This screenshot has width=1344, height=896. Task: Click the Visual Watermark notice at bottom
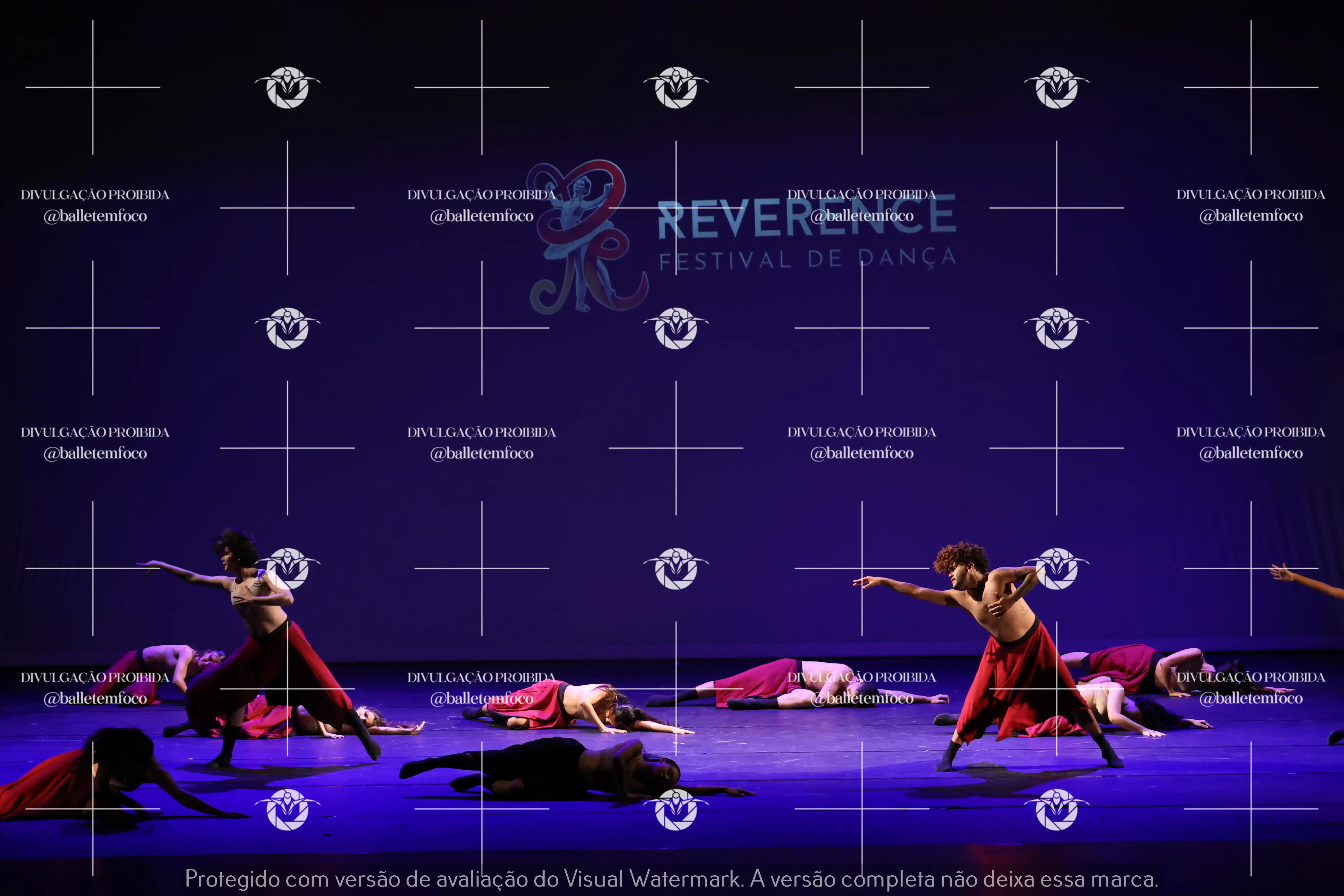(x=671, y=878)
